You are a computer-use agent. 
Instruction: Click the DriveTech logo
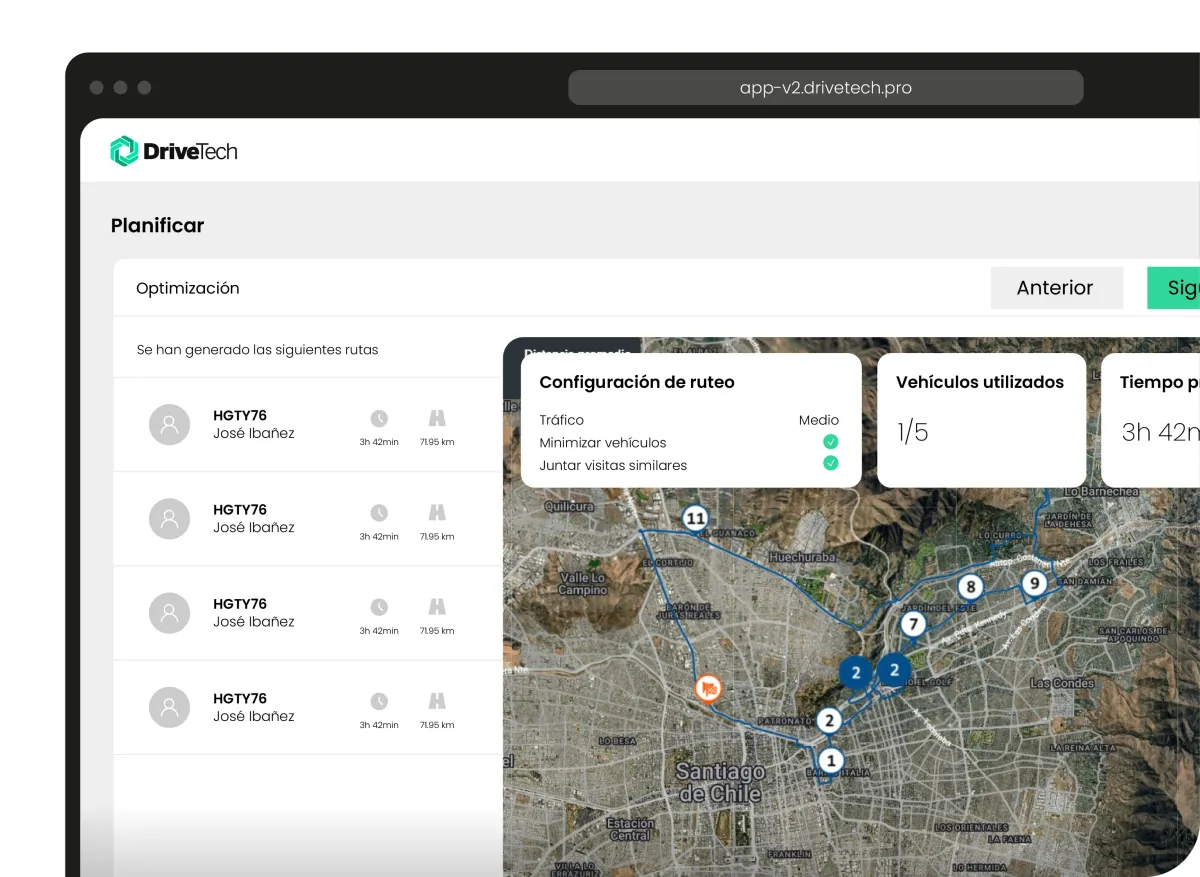point(174,151)
